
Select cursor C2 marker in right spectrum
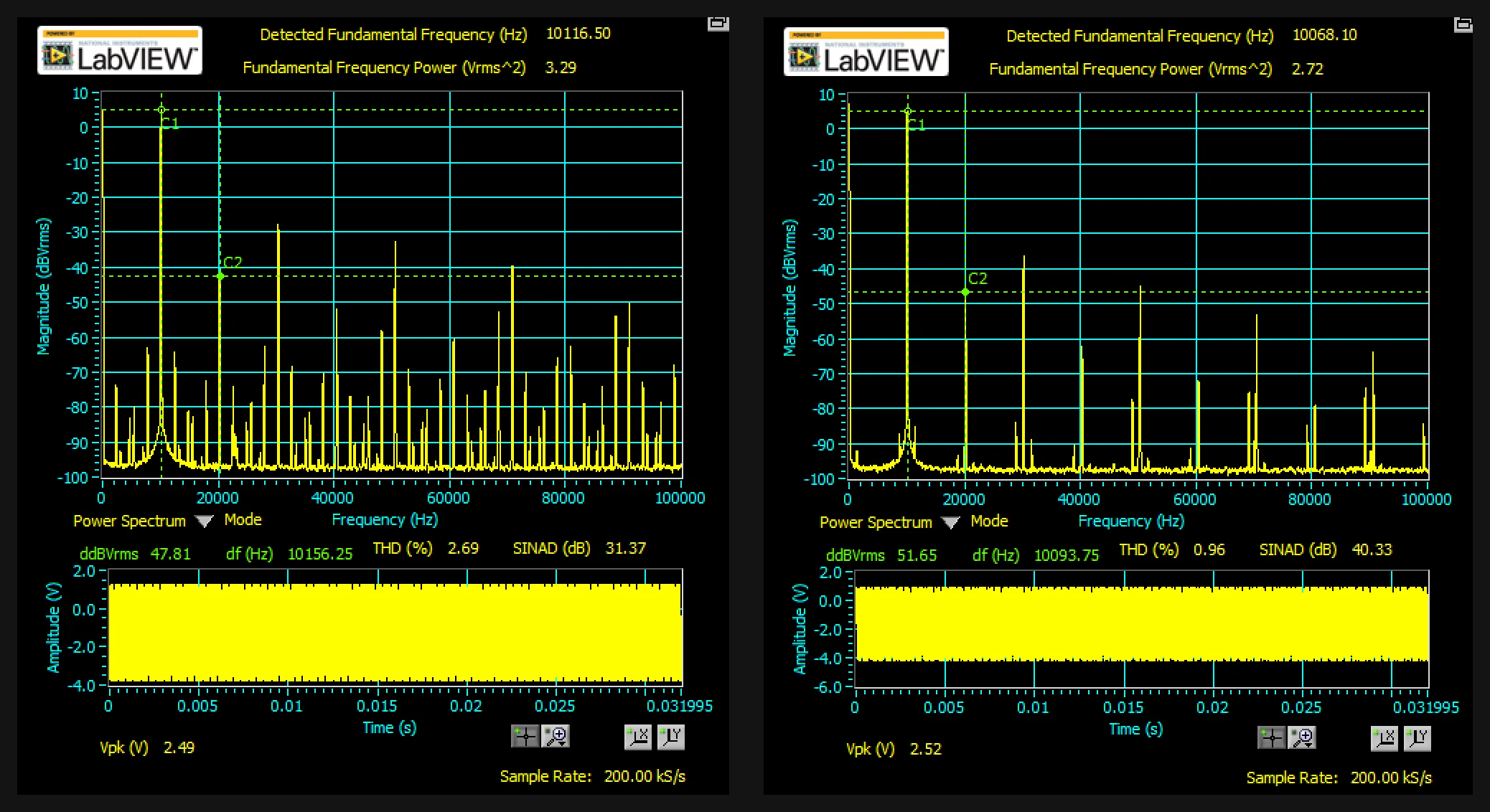(x=965, y=292)
